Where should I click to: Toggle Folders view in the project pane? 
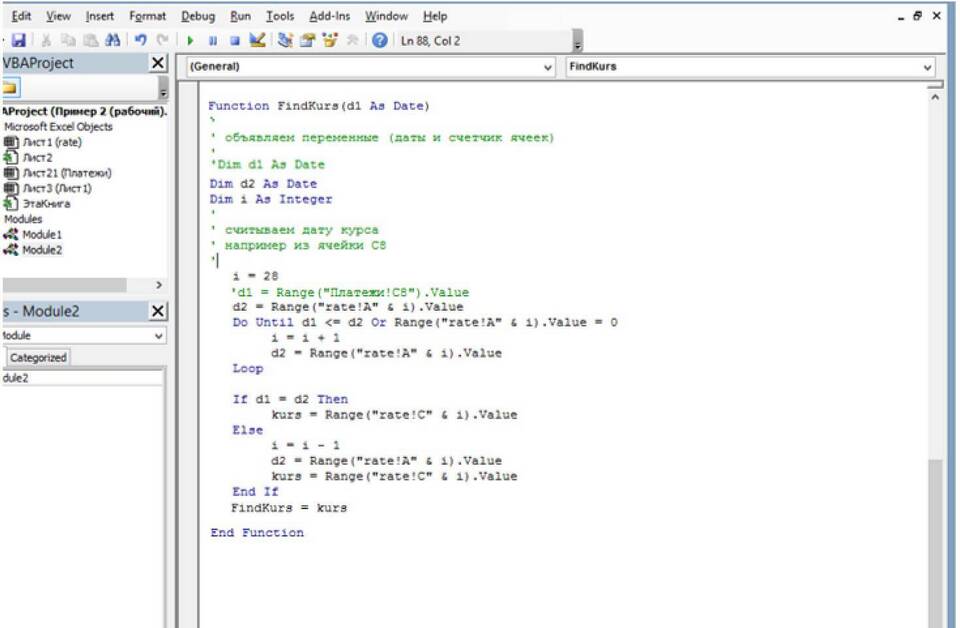[12, 87]
